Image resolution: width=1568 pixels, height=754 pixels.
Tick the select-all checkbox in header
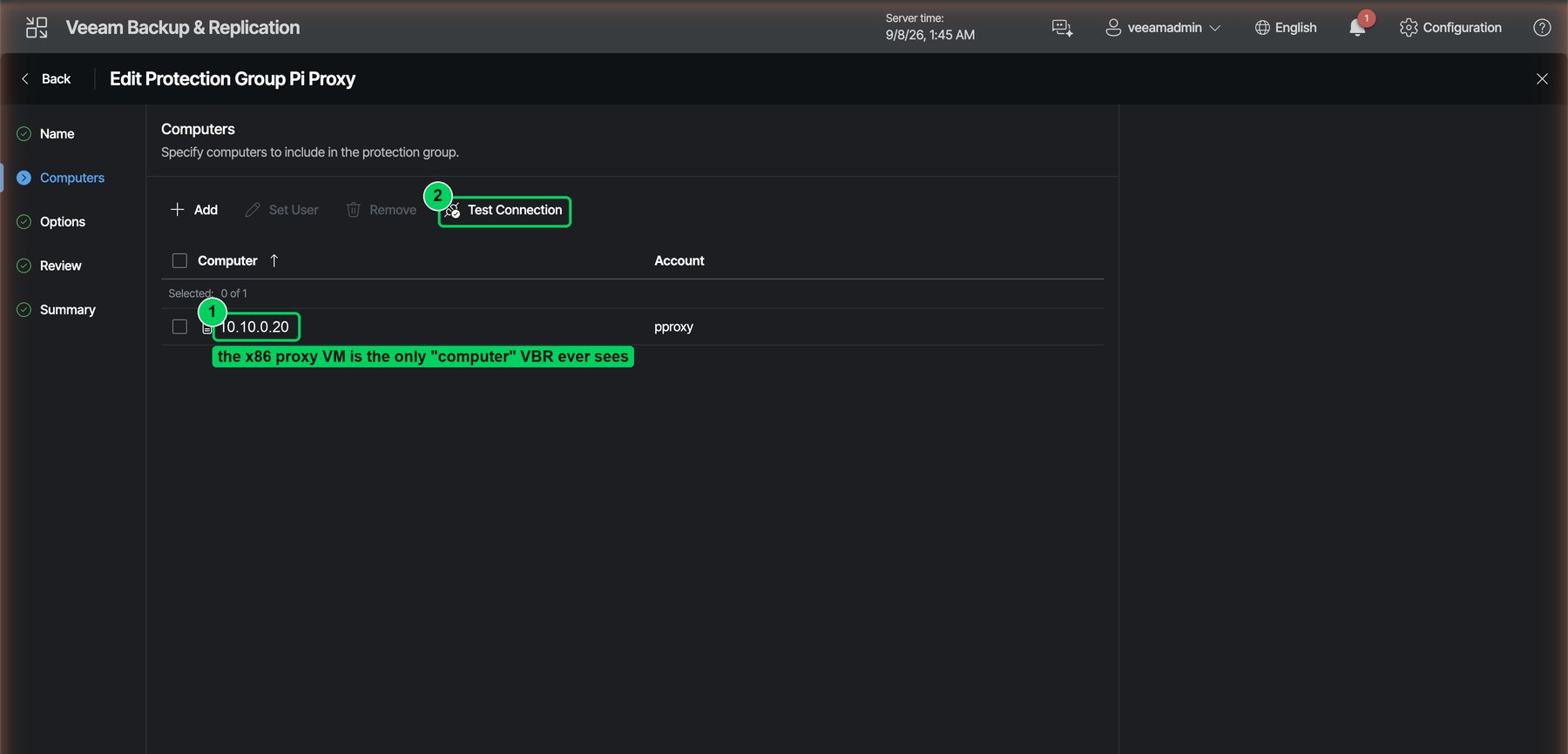(x=179, y=260)
